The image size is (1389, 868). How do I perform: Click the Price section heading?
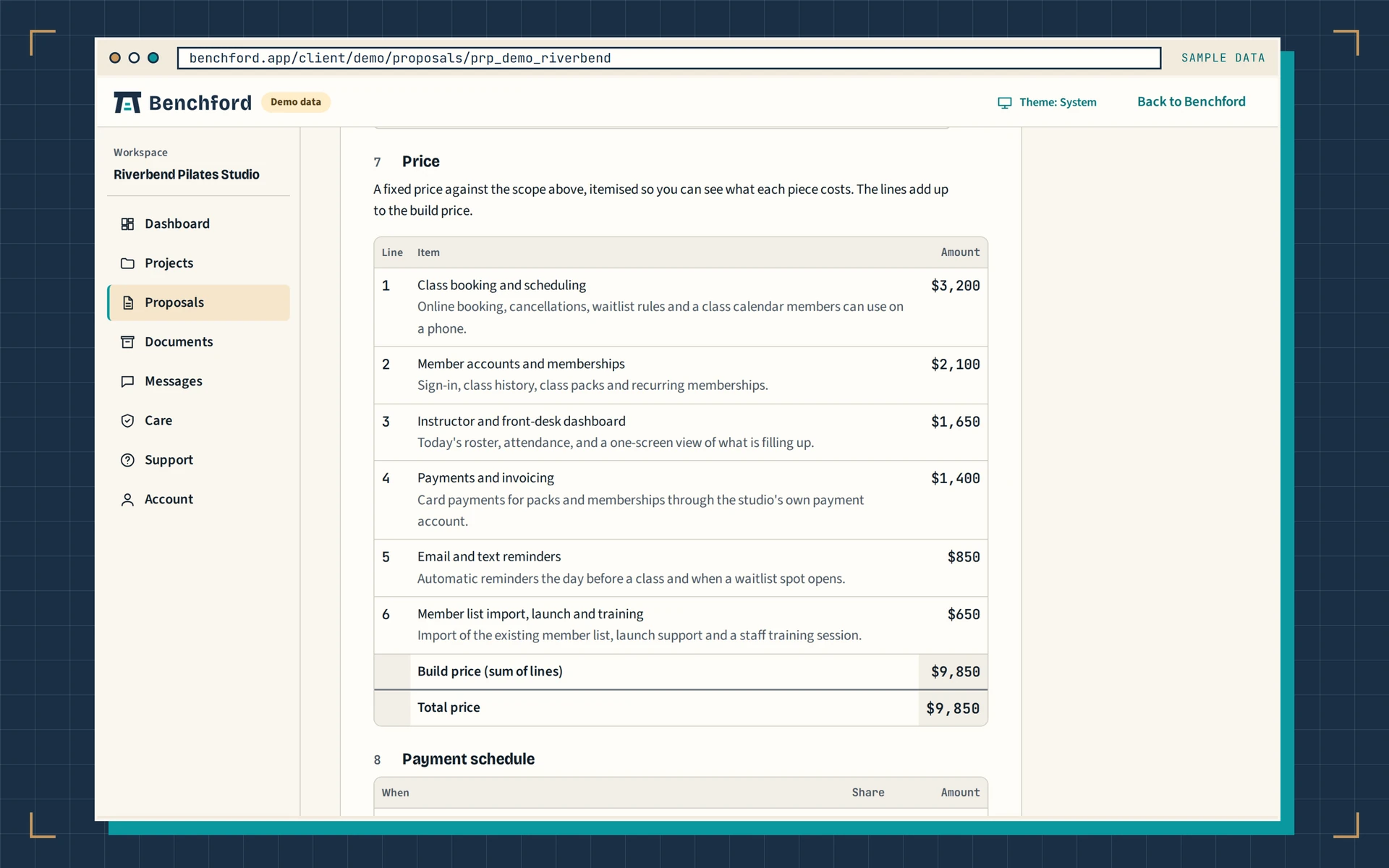[x=420, y=161]
